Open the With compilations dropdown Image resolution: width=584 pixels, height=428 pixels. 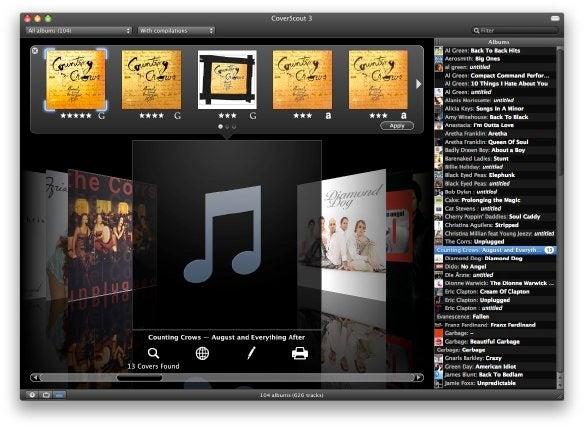point(176,31)
